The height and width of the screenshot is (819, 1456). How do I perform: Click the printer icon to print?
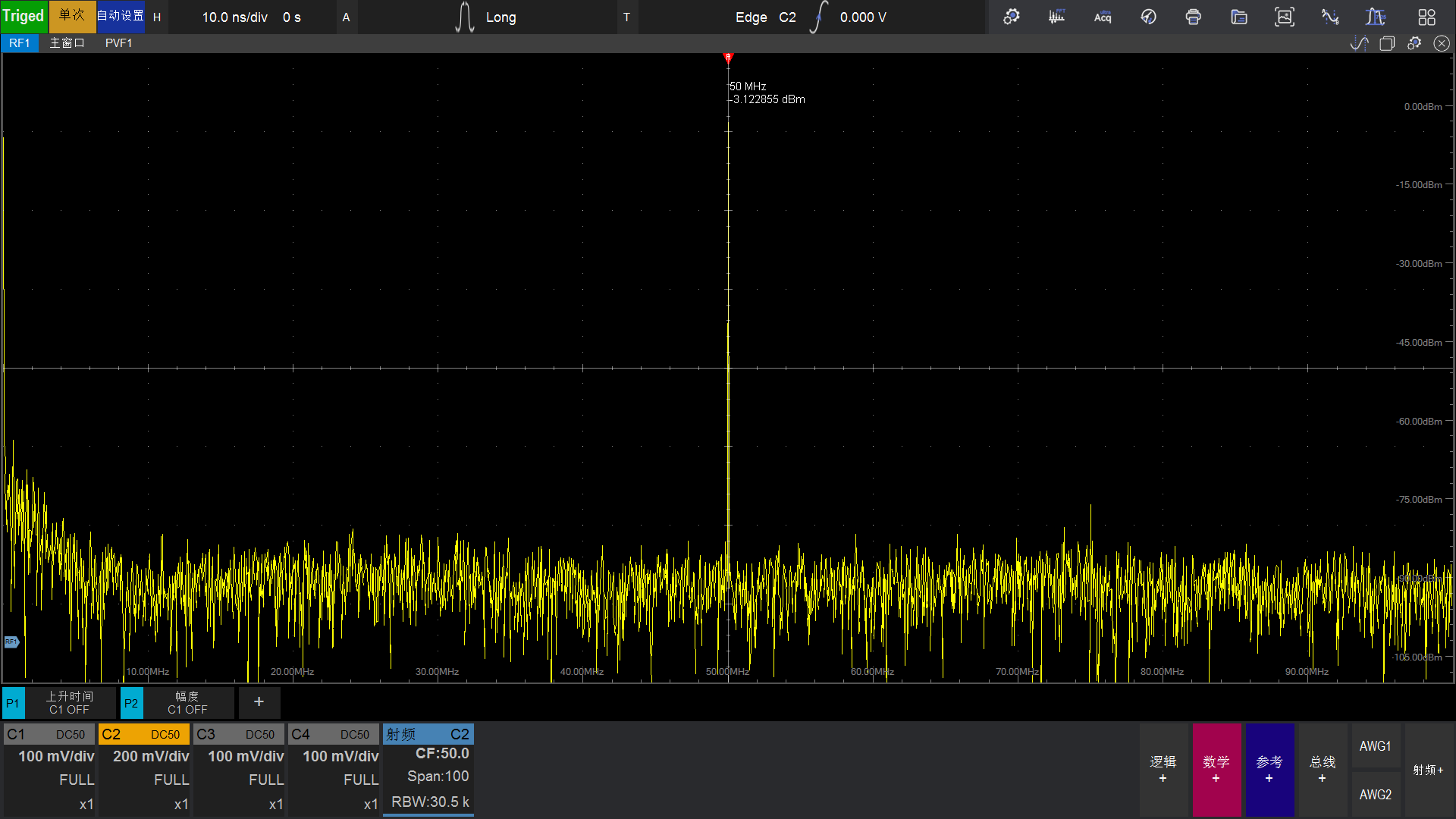pos(1193,17)
